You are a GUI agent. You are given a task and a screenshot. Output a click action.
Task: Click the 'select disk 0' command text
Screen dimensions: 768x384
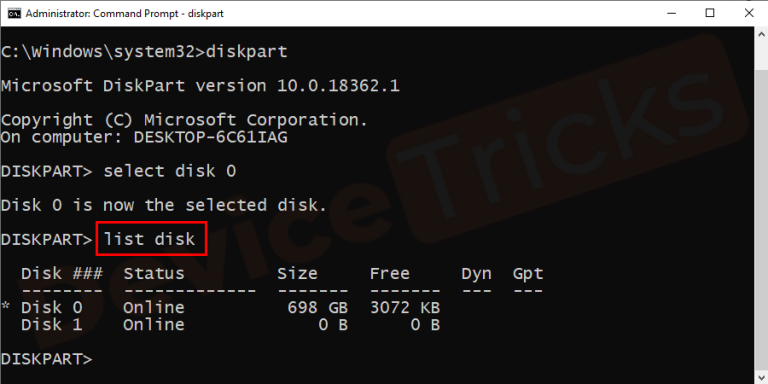point(170,171)
